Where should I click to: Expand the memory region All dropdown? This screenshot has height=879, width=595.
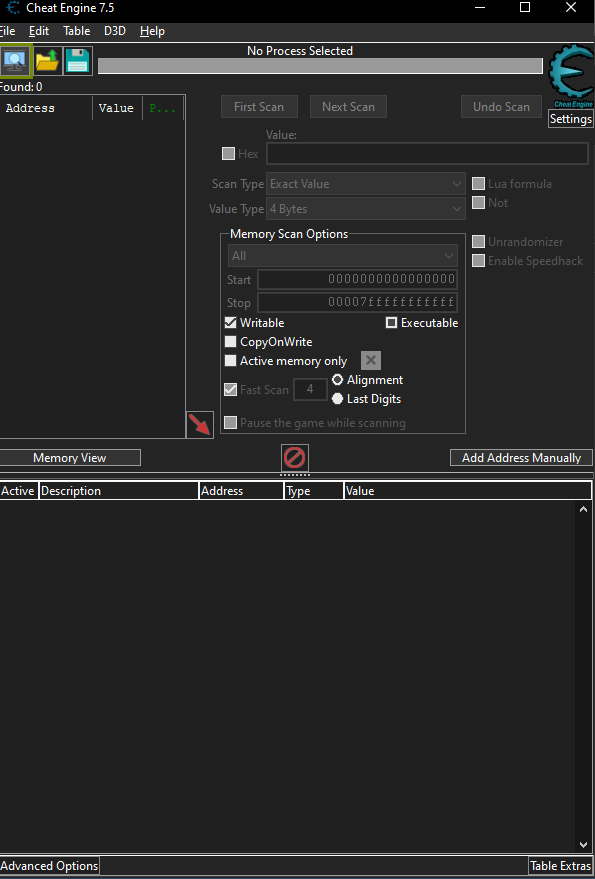pos(343,256)
